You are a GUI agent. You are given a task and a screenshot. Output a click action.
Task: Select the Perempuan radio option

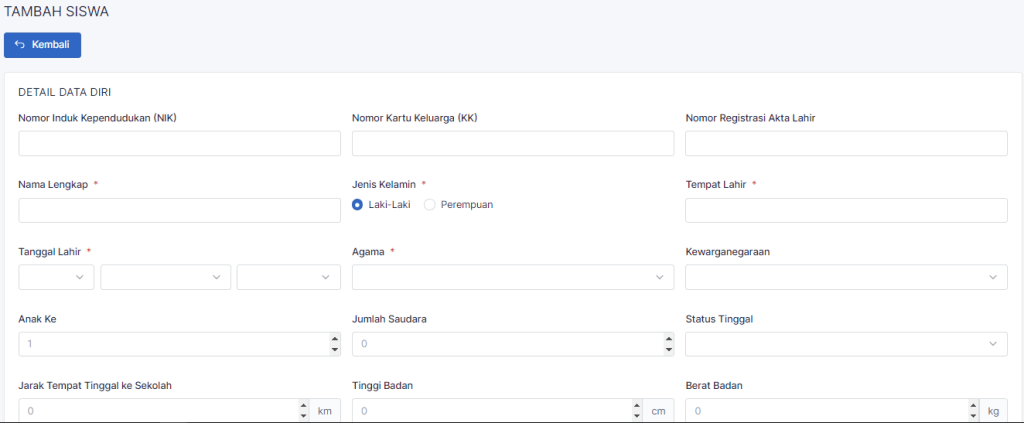[x=431, y=204]
